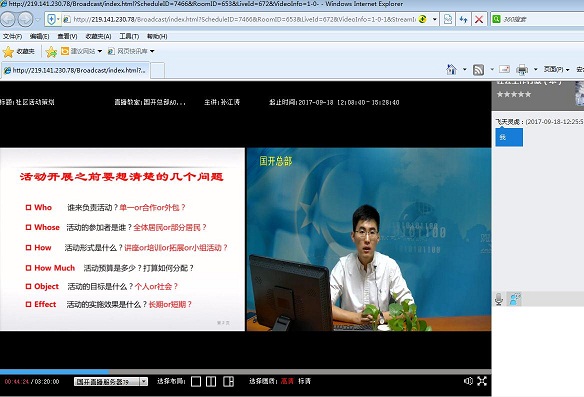The image size is (584, 397).
Task: Select the two-column split layout icon
Action: [211, 381]
